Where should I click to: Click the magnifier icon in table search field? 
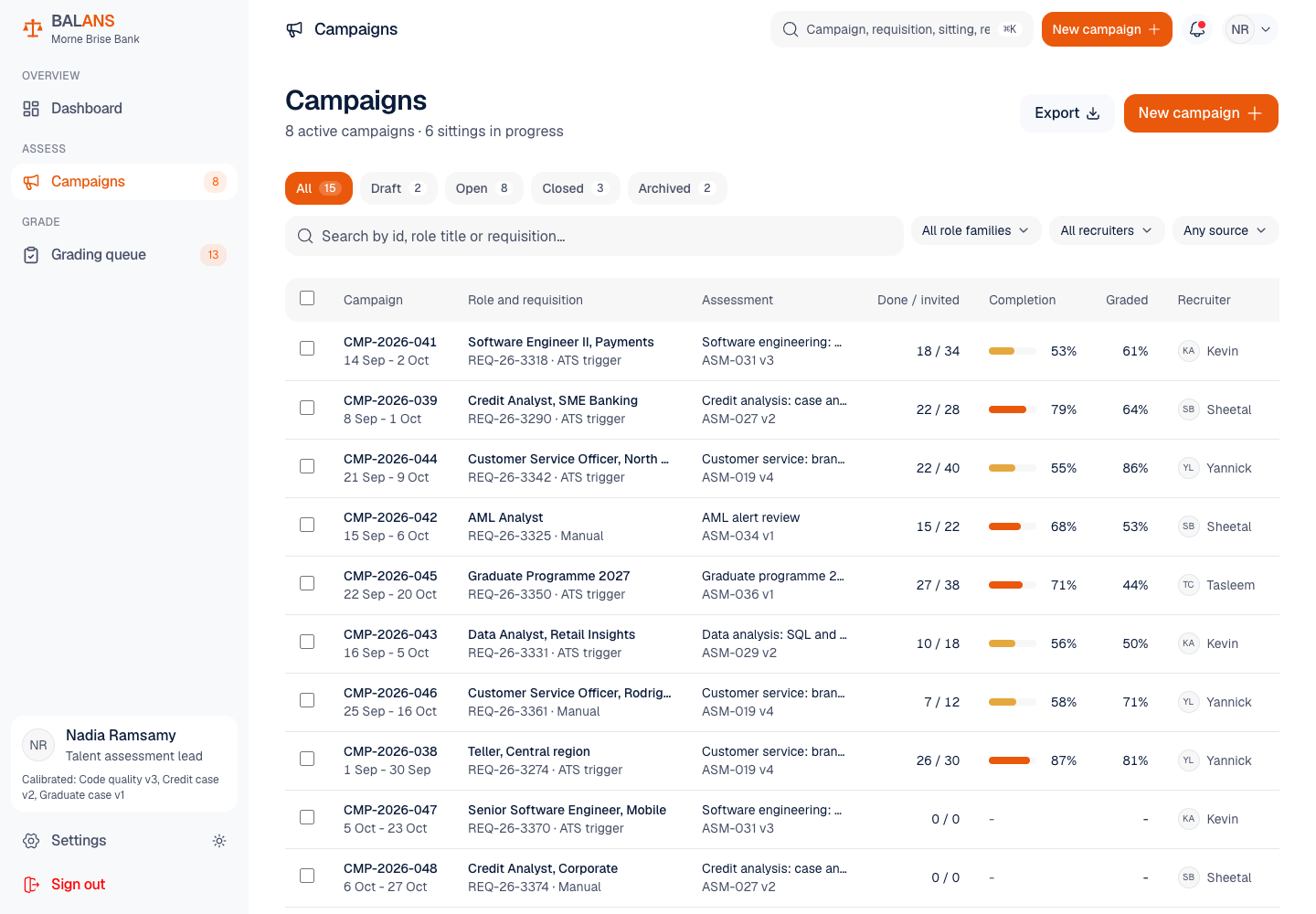(x=305, y=236)
